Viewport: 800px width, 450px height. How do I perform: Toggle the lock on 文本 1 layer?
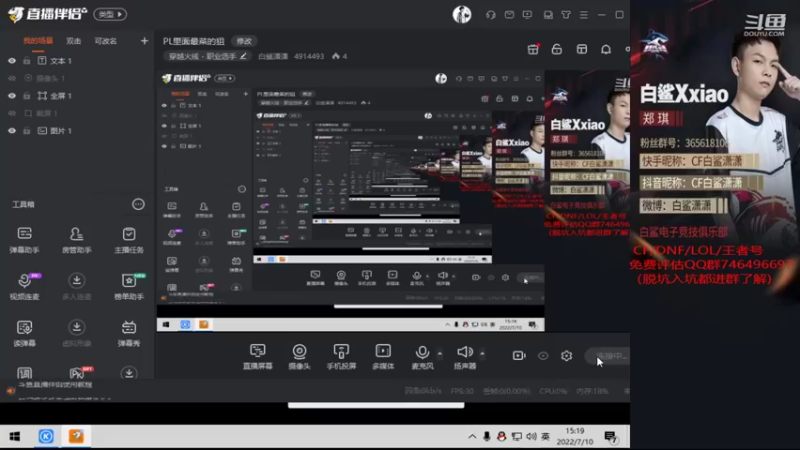pyautogui.click(x=27, y=61)
